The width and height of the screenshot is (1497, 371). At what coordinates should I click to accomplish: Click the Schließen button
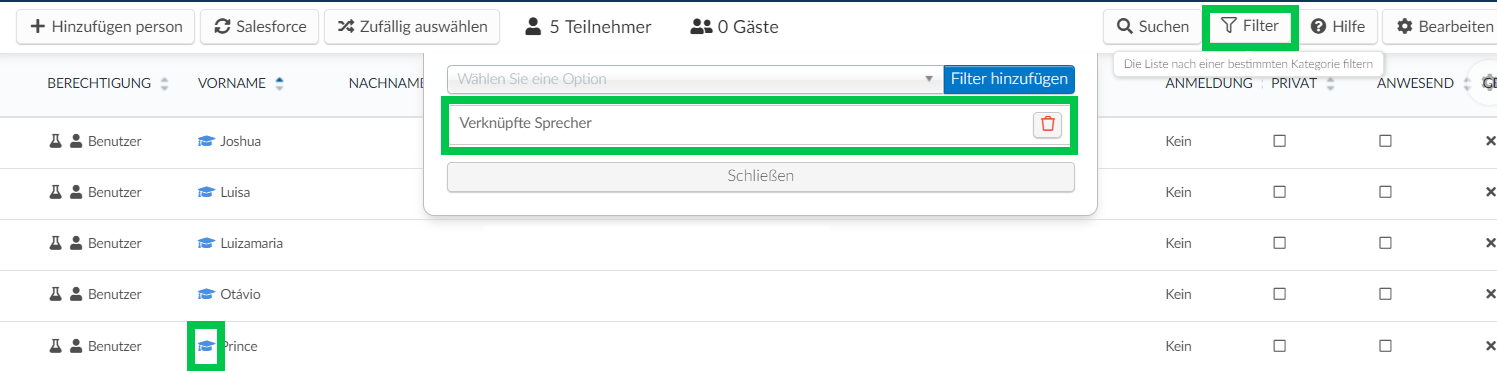point(761,176)
